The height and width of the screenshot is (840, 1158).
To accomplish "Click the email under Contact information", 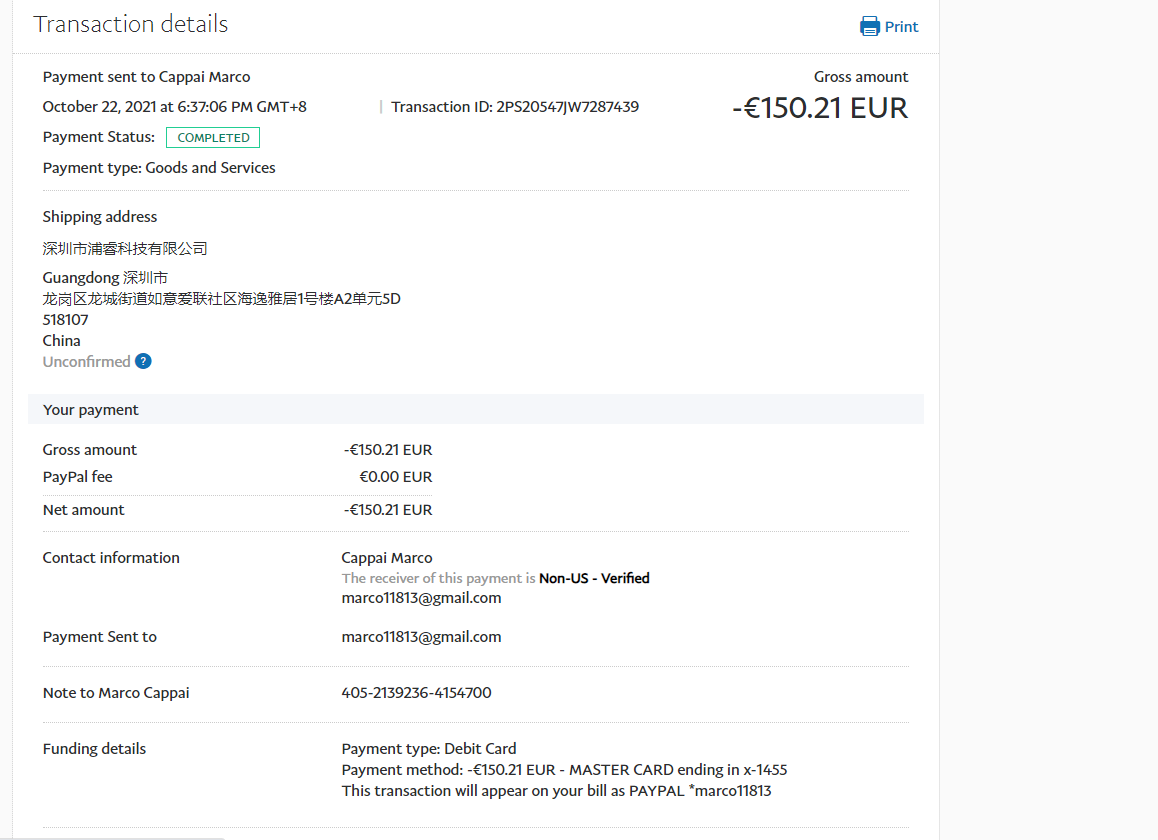I will pyautogui.click(x=421, y=598).
